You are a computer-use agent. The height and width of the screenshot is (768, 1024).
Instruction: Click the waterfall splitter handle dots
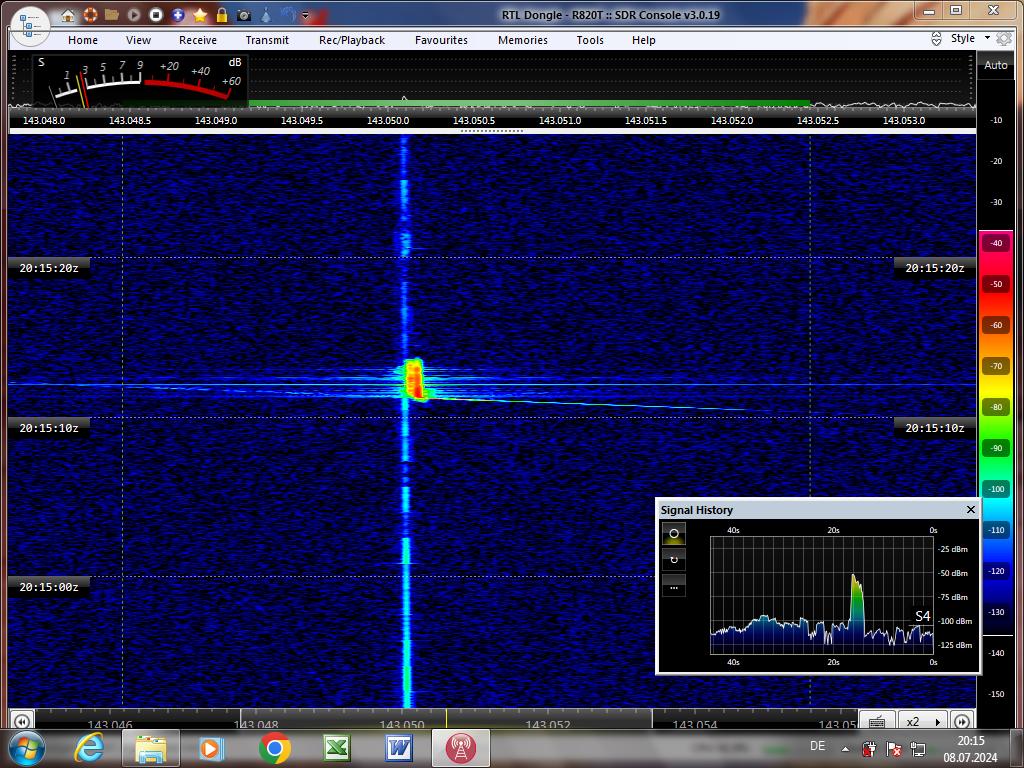pos(492,131)
